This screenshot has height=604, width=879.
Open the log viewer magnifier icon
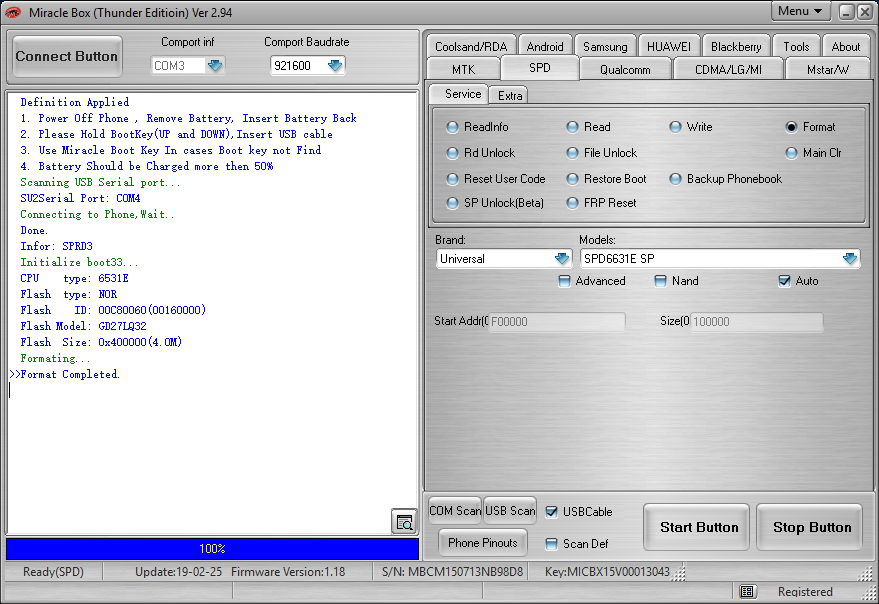click(x=404, y=522)
